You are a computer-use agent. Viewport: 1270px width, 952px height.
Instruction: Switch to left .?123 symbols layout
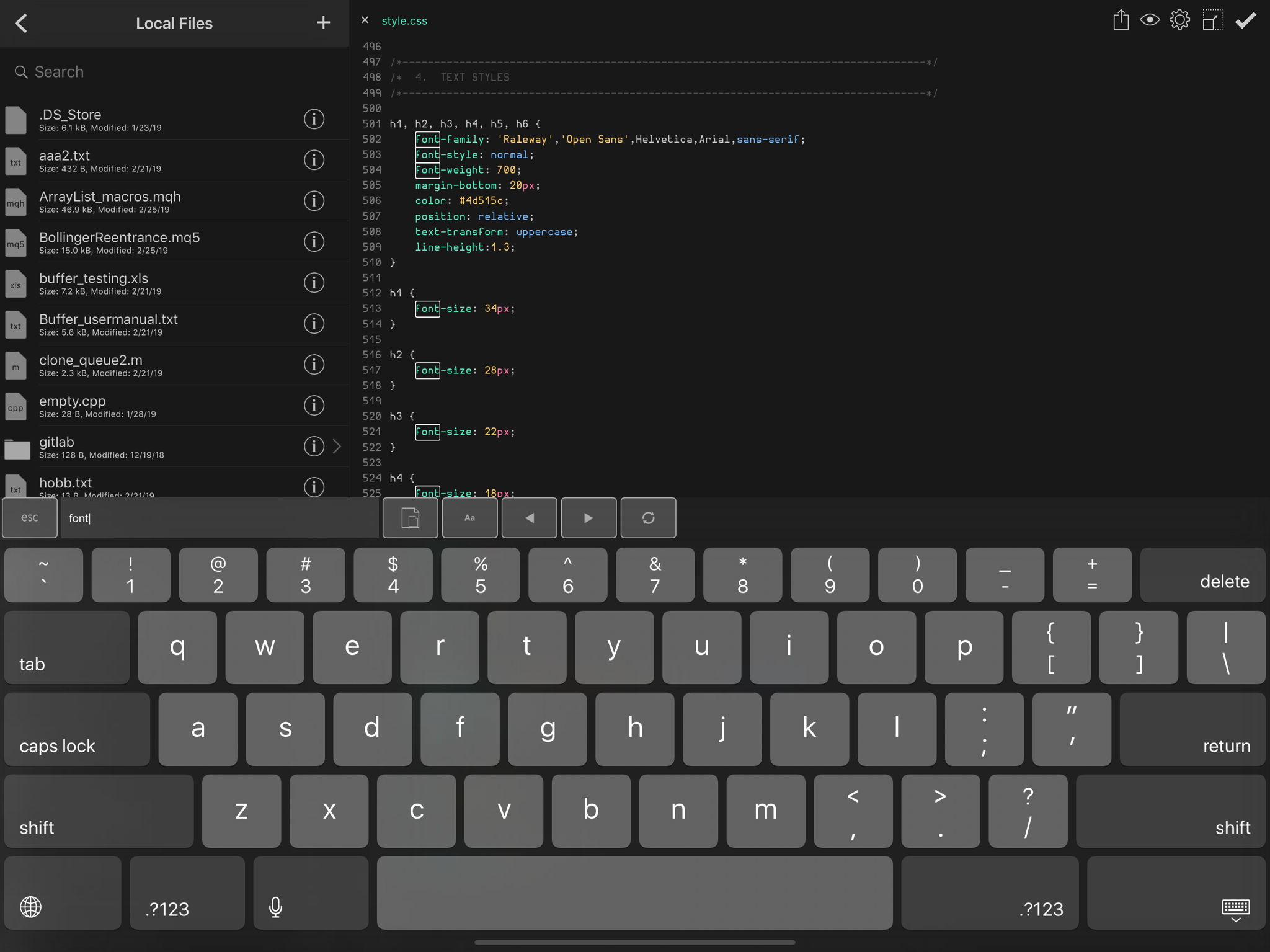tap(187, 893)
